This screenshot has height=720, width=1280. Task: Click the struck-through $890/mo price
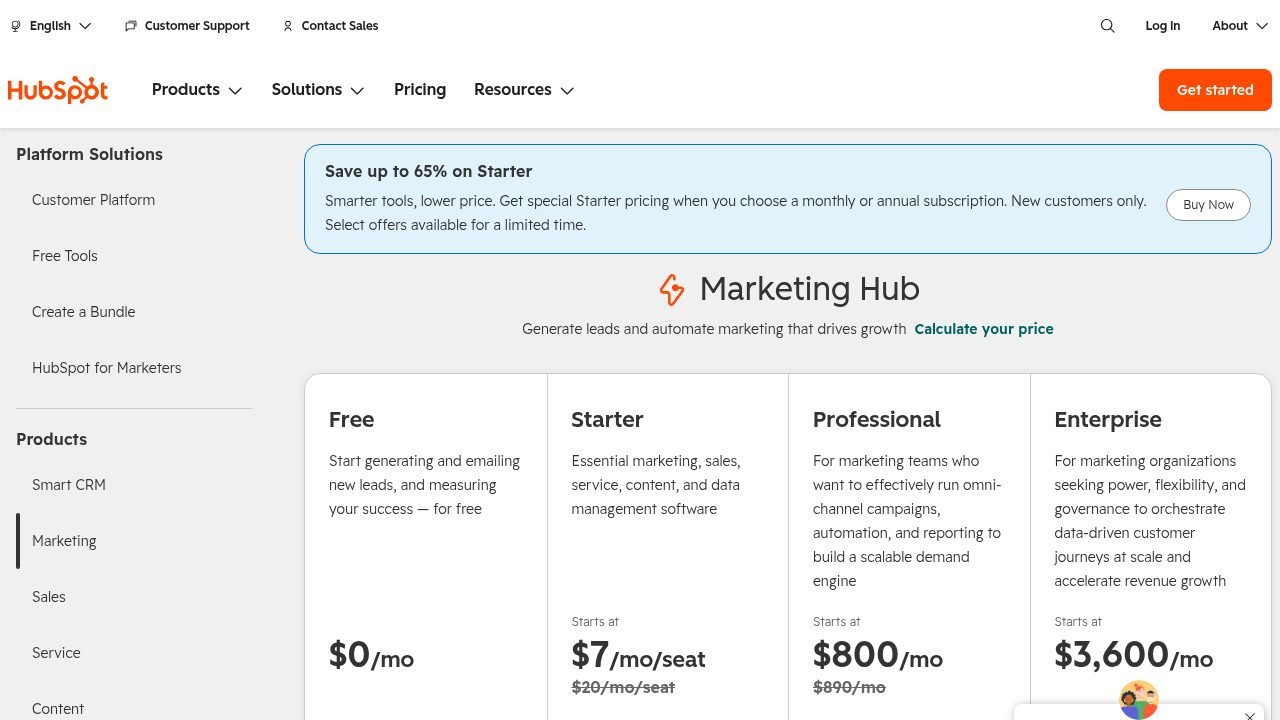coord(849,687)
